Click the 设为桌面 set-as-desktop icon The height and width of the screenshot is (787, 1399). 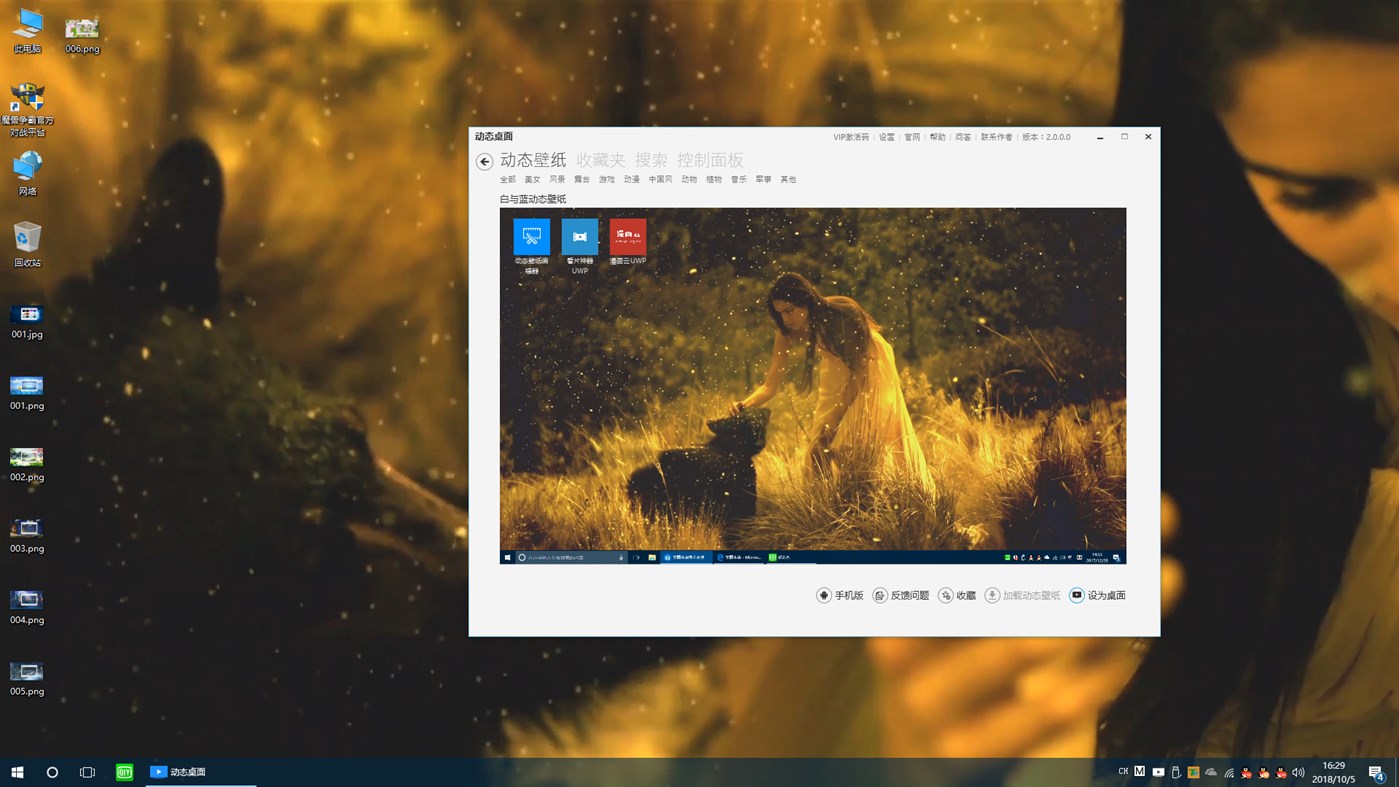(x=1076, y=594)
